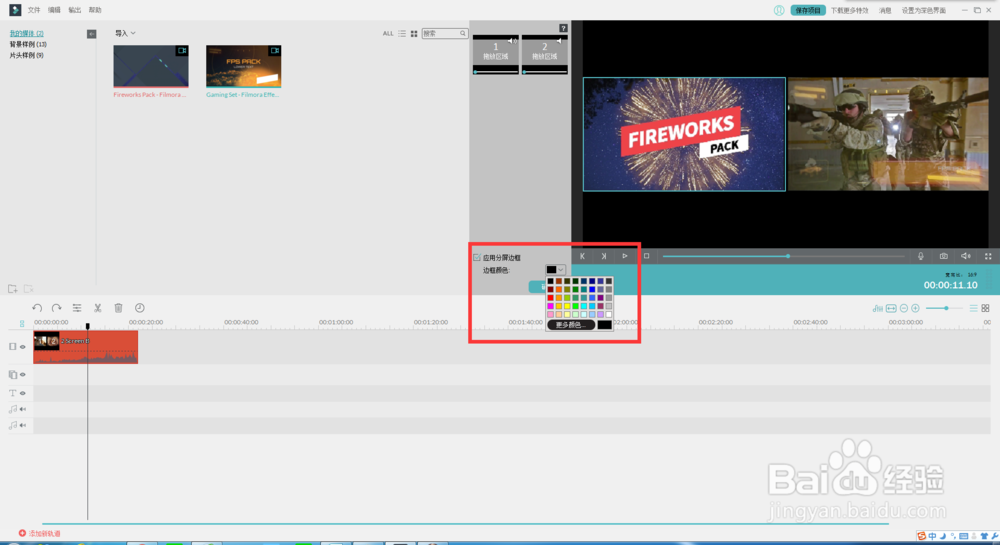The image size is (1000, 545).
Task: Click the 保存项目 save project button
Action: (x=808, y=10)
